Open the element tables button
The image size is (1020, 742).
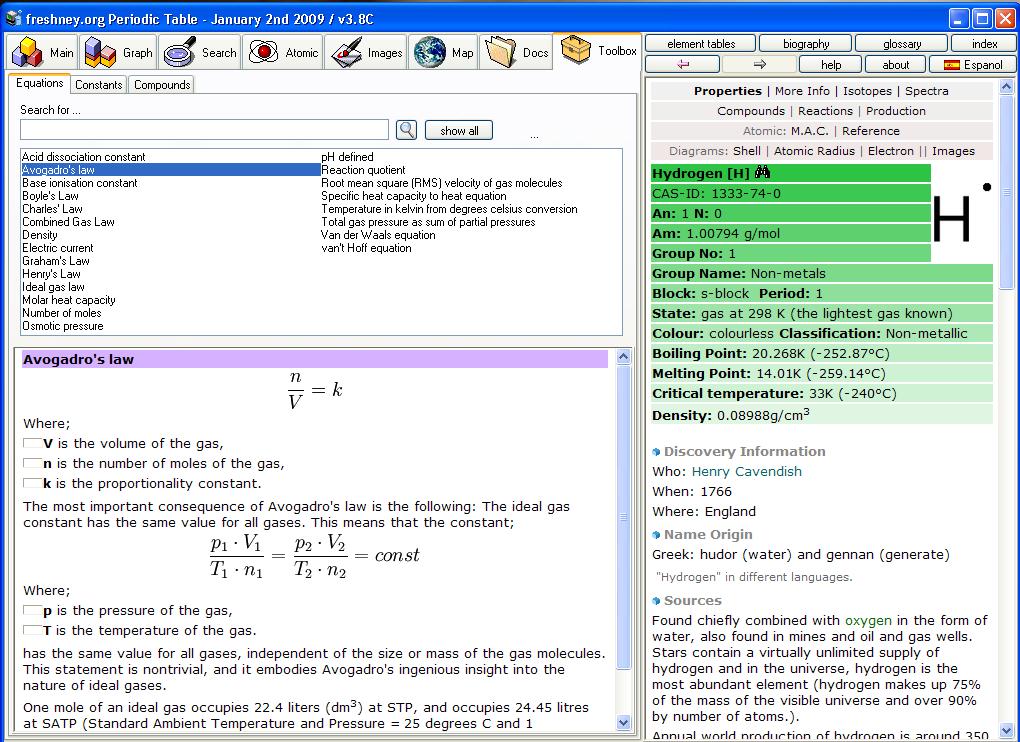pos(701,44)
